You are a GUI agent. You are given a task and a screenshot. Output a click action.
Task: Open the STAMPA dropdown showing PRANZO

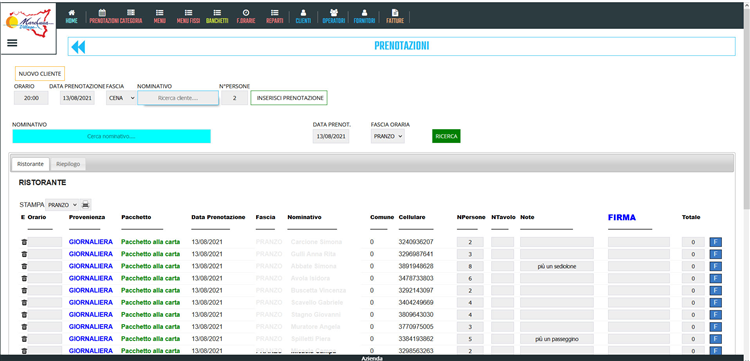tap(62, 205)
